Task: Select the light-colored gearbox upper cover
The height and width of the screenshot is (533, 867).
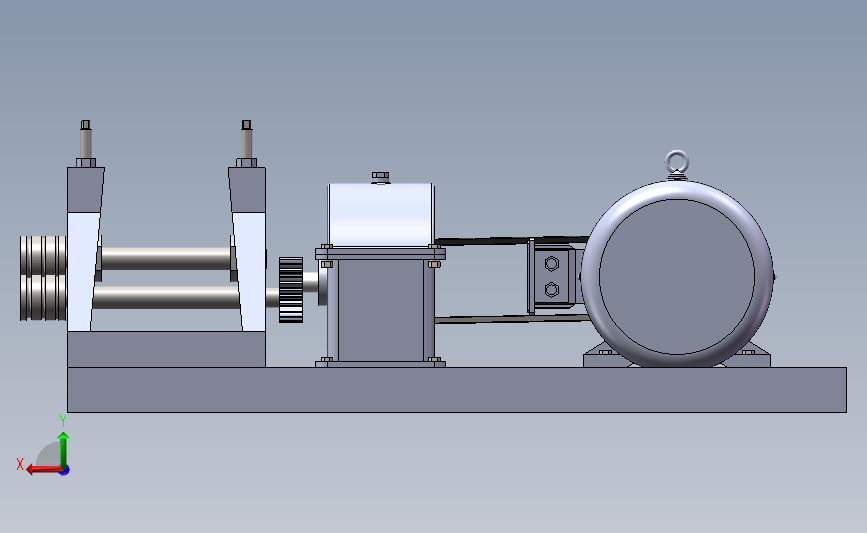Action: (380, 215)
